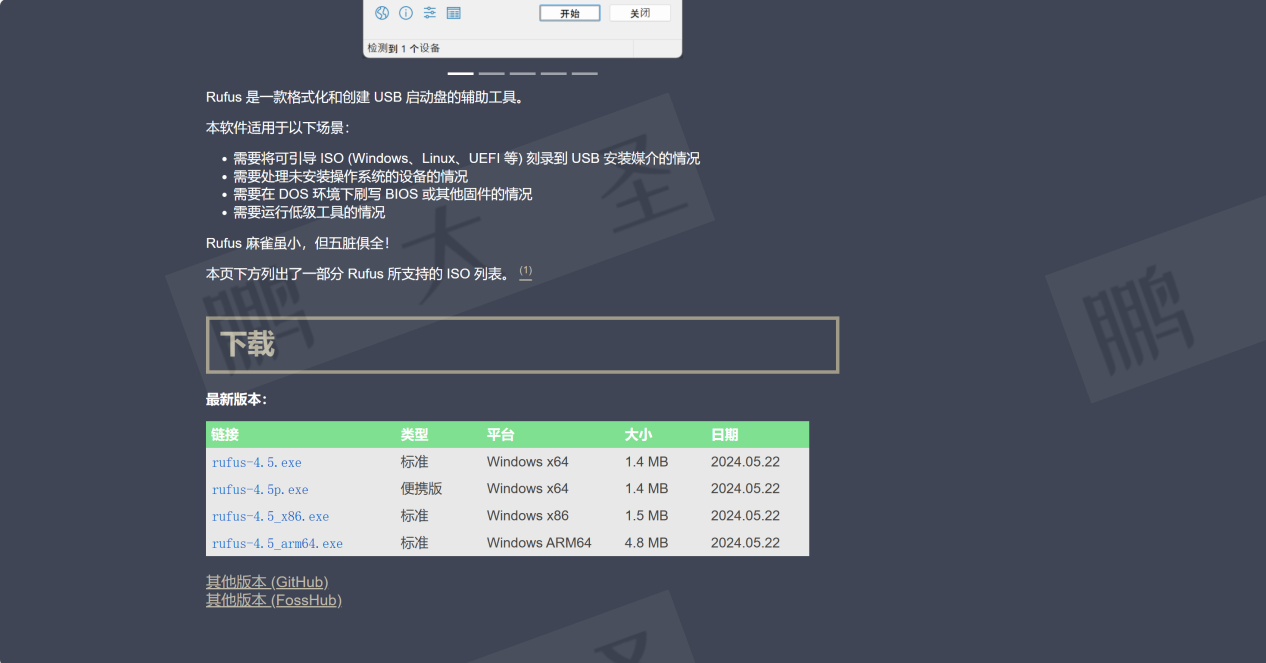
Task: Open 其他版本 (FossHub) link
Action: tap(274, 600)
